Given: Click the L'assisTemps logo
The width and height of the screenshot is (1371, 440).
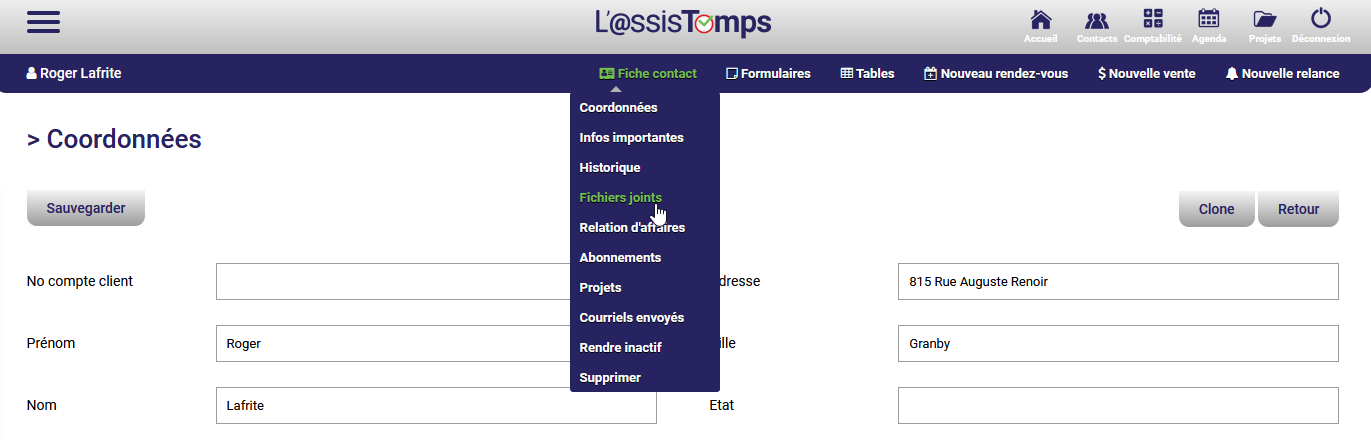Looking at the screenshot, I should (683, 23).
